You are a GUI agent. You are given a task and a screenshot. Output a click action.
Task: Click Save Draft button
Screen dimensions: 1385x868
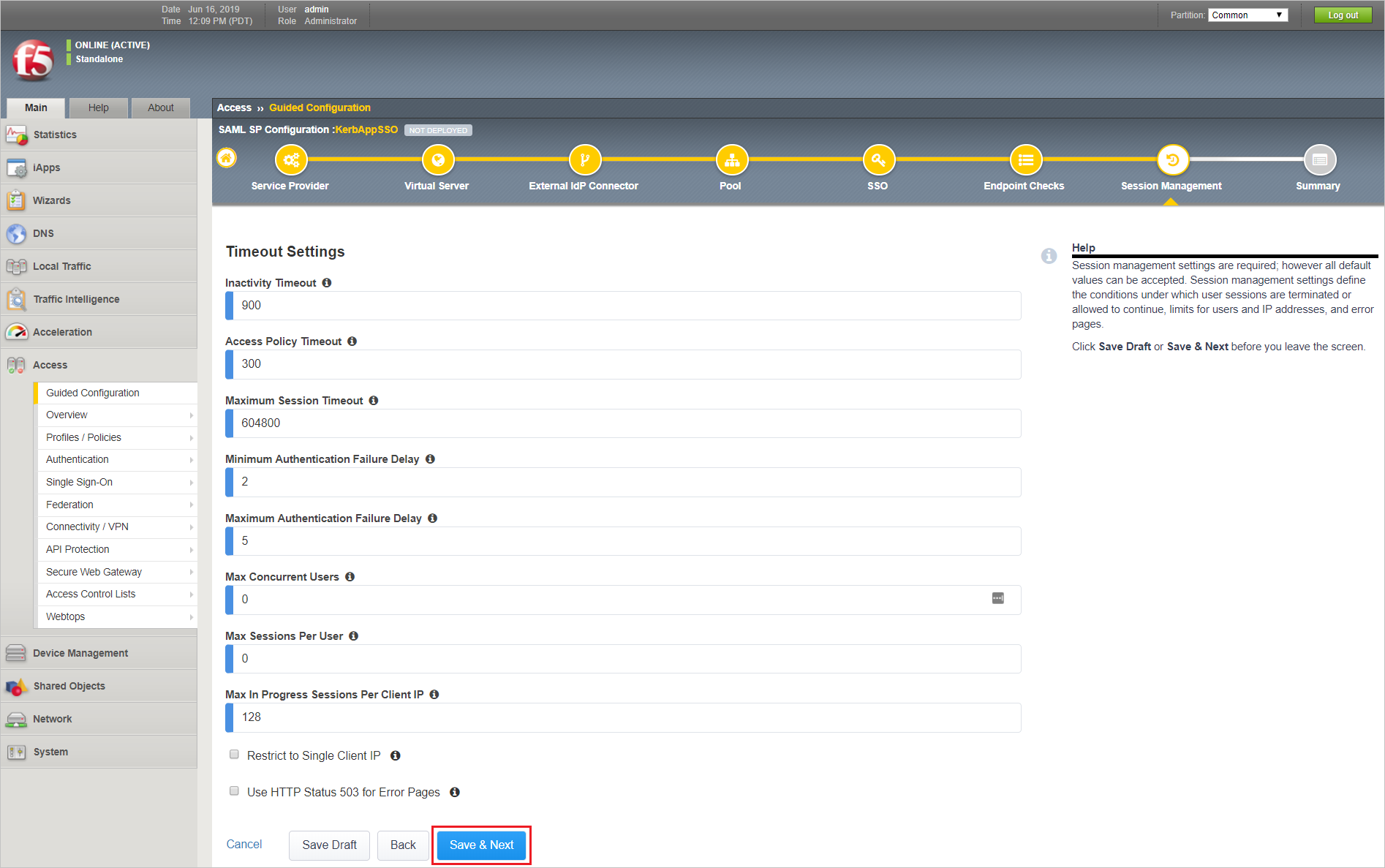pos(329,845)
